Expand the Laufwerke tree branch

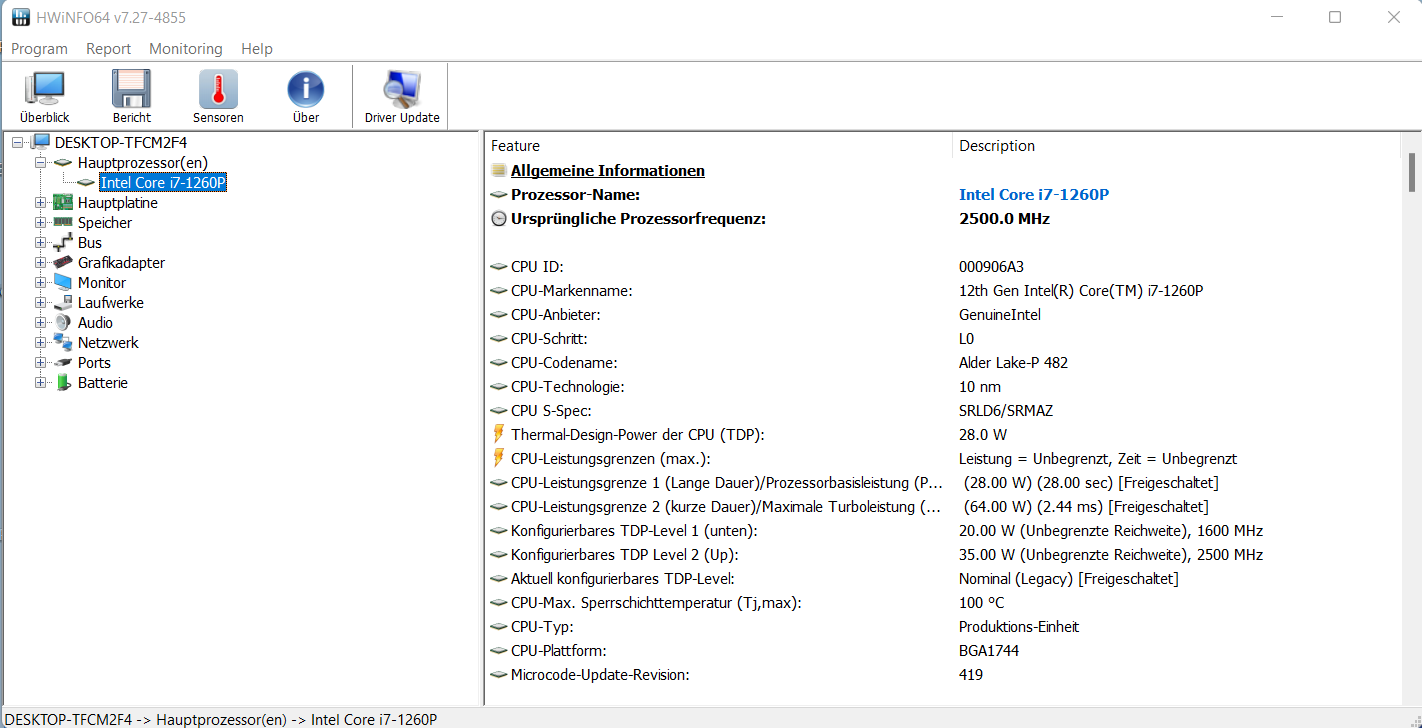click(x=41, y=303)
